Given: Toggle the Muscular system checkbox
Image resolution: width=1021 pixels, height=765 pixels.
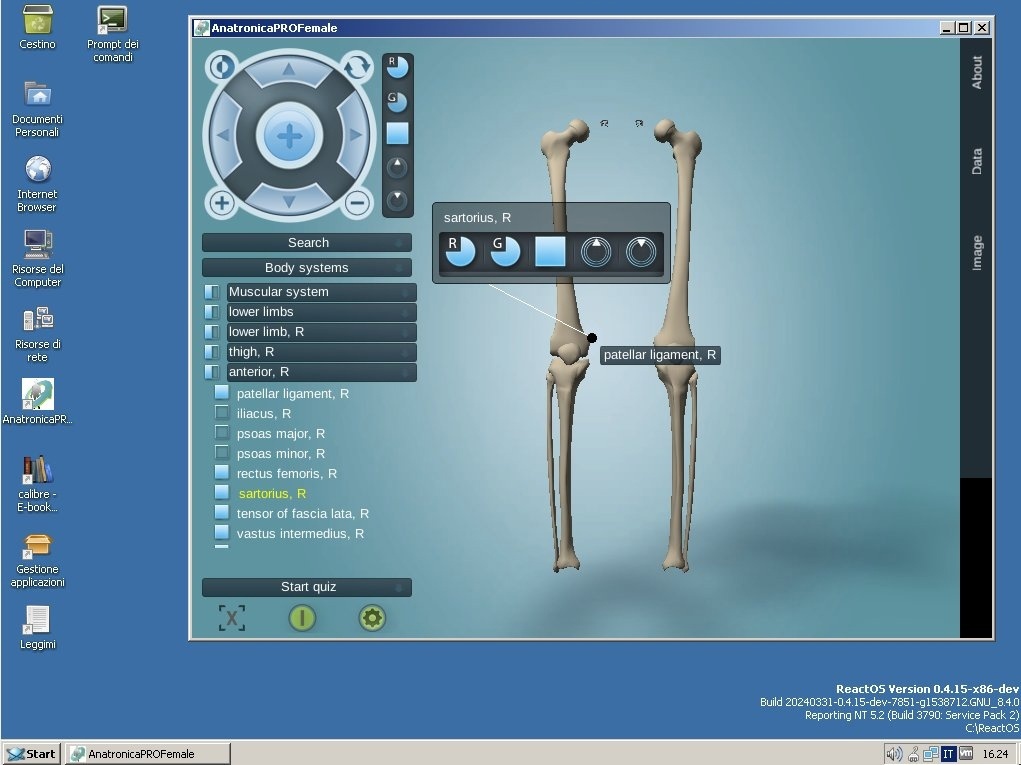Looking at the screenshot, I should 212,292.
